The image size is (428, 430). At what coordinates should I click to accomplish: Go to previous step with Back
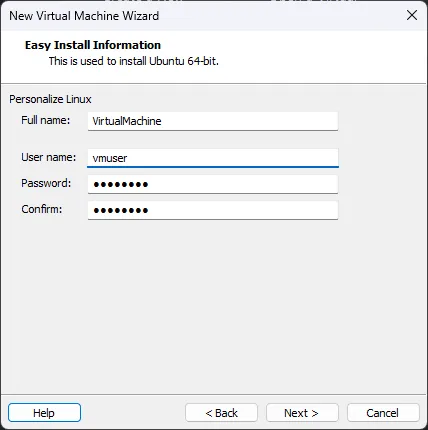tap(221, 413)
